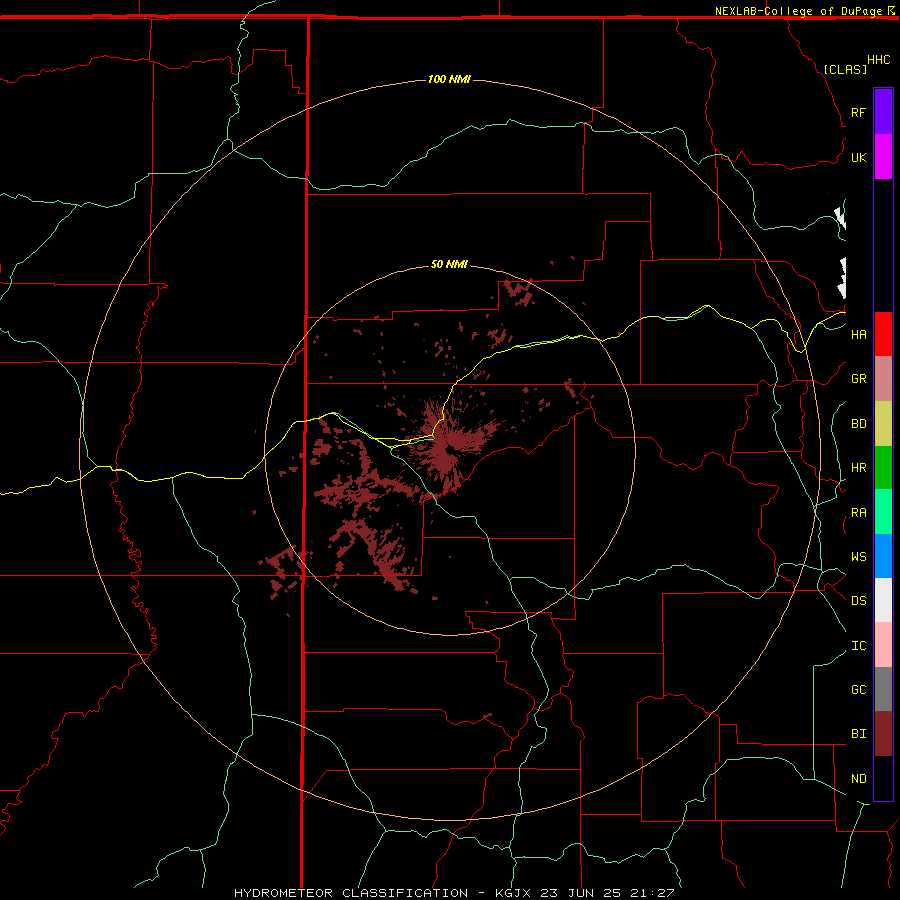Click the '100 NMI' range ring label
The image size is (900, 900).
(x=449, y=79)
